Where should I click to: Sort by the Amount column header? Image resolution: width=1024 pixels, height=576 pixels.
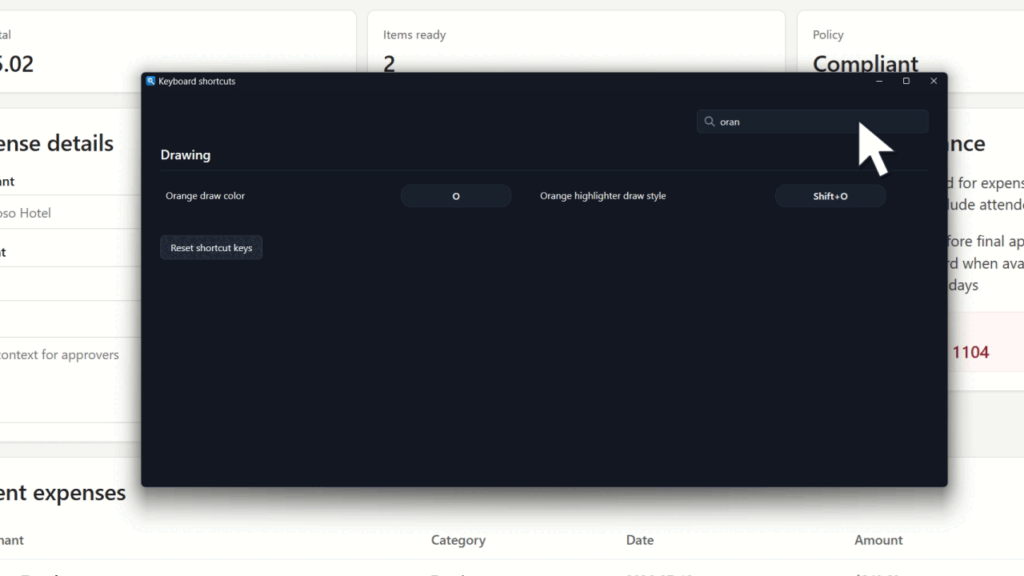[878, 540]
